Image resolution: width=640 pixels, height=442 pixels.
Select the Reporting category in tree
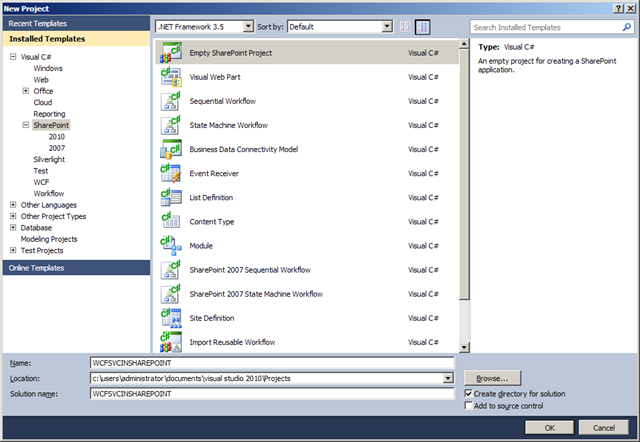coord(49,114)
